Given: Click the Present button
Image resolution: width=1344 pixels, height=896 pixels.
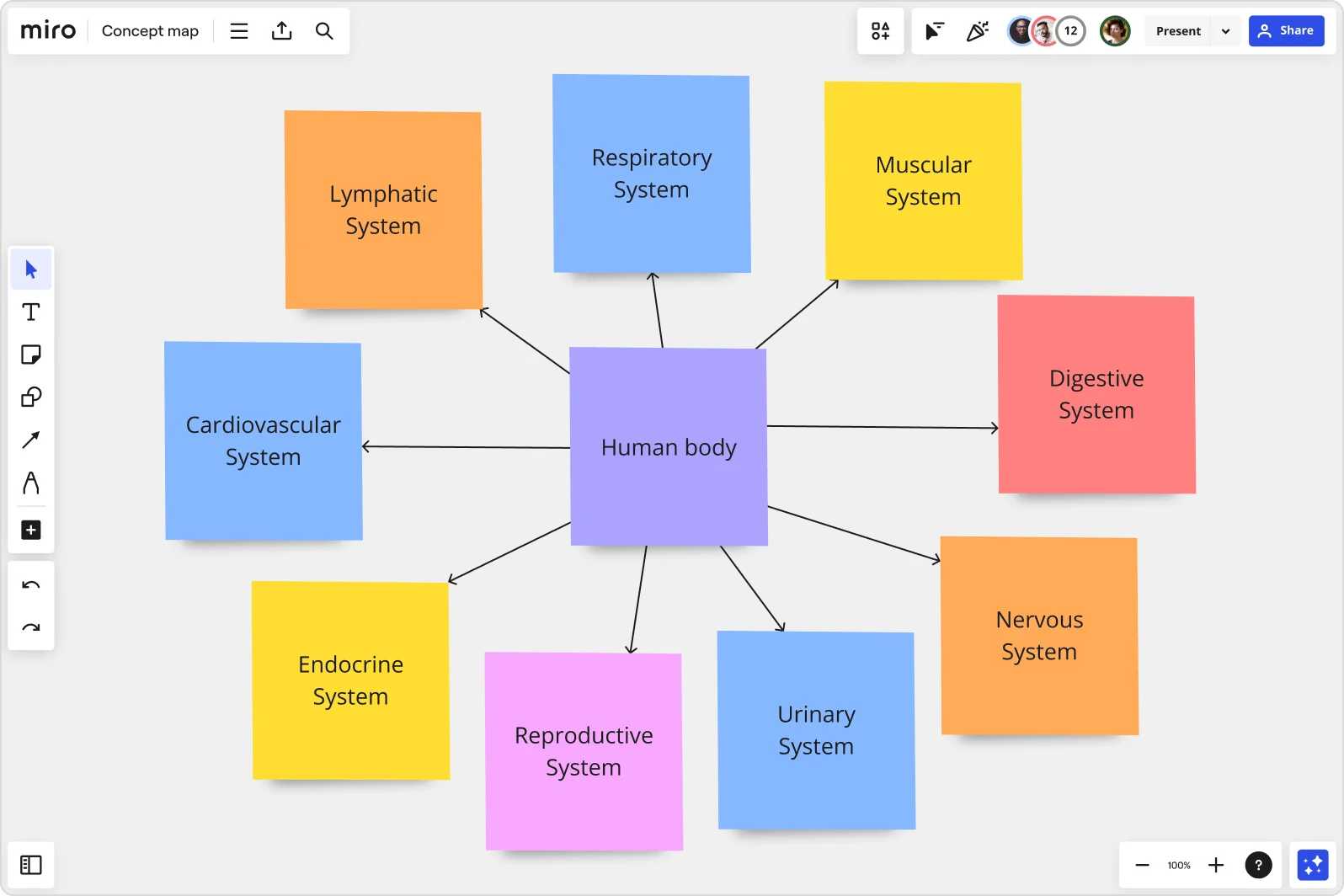Looking at the screenshot, I should 1178,31.
